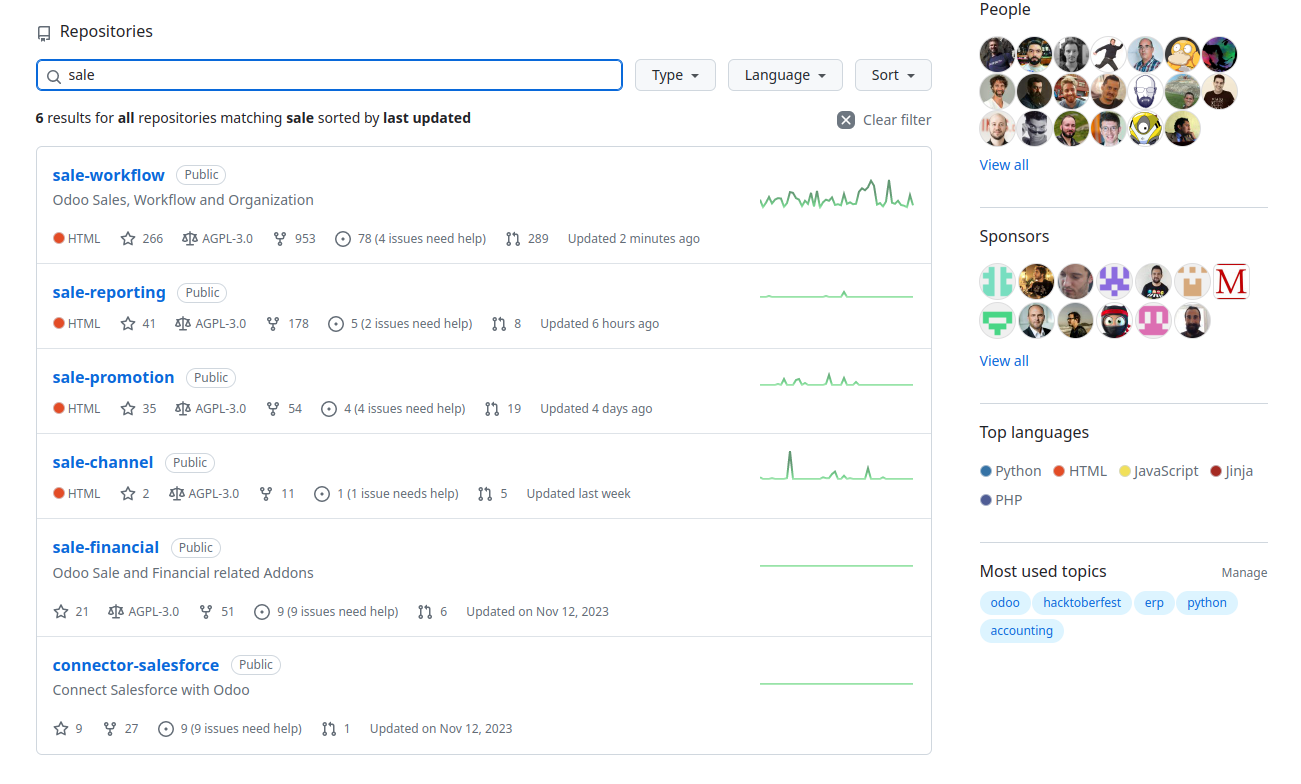Click fork icon on sale-financial row
The height and width of the screenshot is (784, 1301).
pyautogui.click(x=206, y=612)
